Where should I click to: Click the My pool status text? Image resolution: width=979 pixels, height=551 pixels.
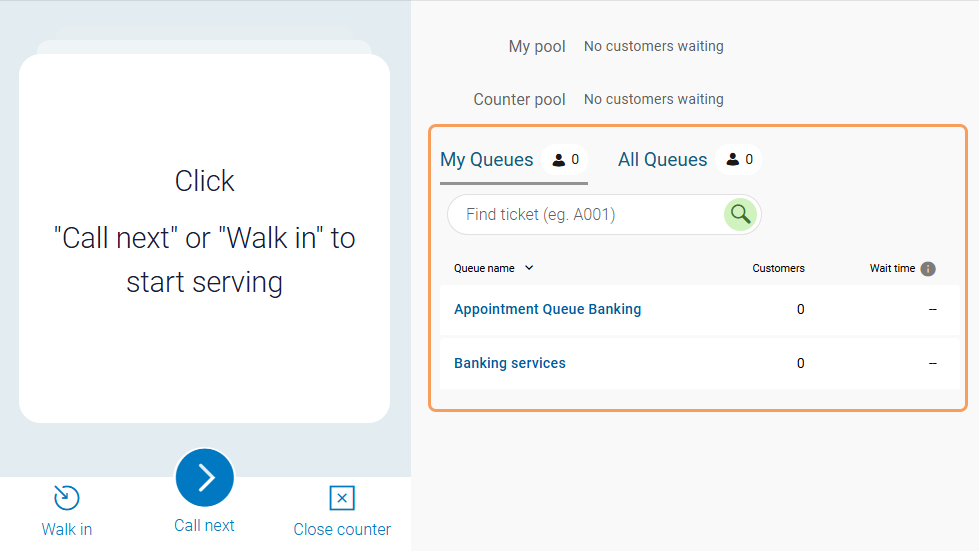(x=653, y=46)
